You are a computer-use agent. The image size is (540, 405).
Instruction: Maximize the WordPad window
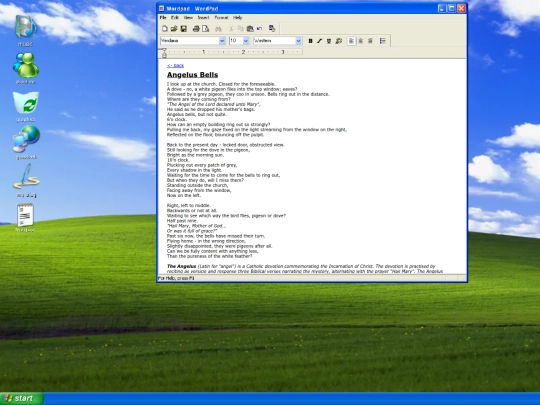click(x=451, y=9)
